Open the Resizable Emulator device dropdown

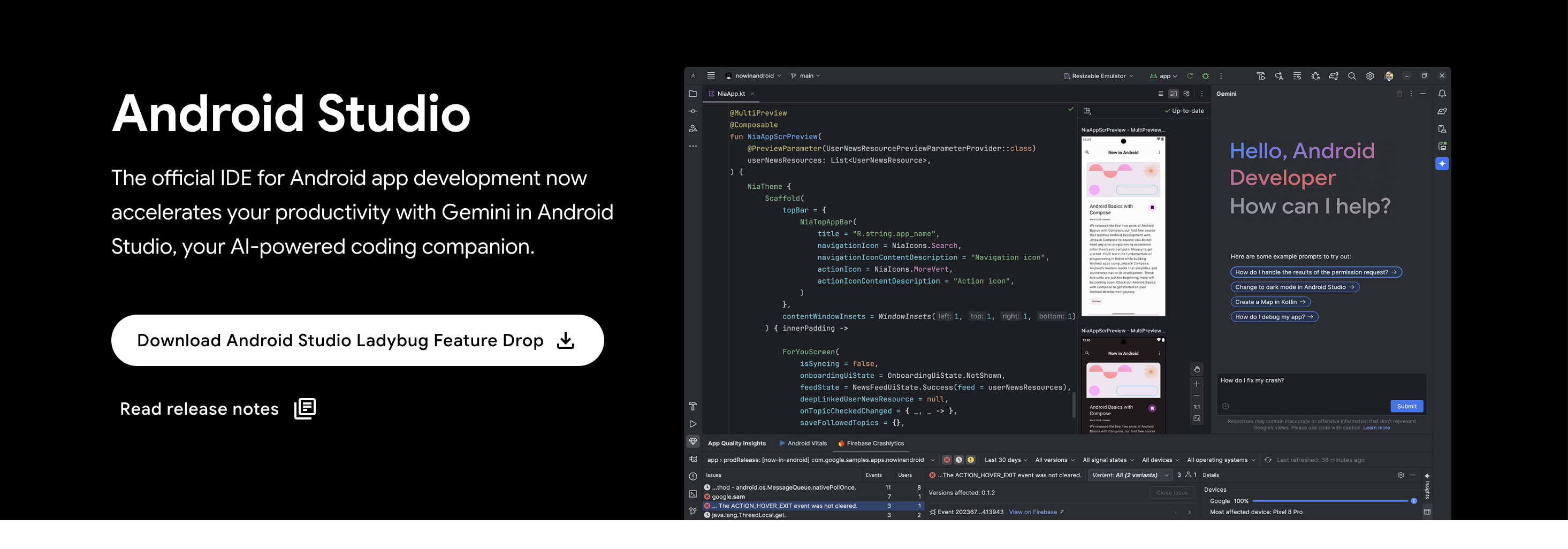(x=1099, y=76)
